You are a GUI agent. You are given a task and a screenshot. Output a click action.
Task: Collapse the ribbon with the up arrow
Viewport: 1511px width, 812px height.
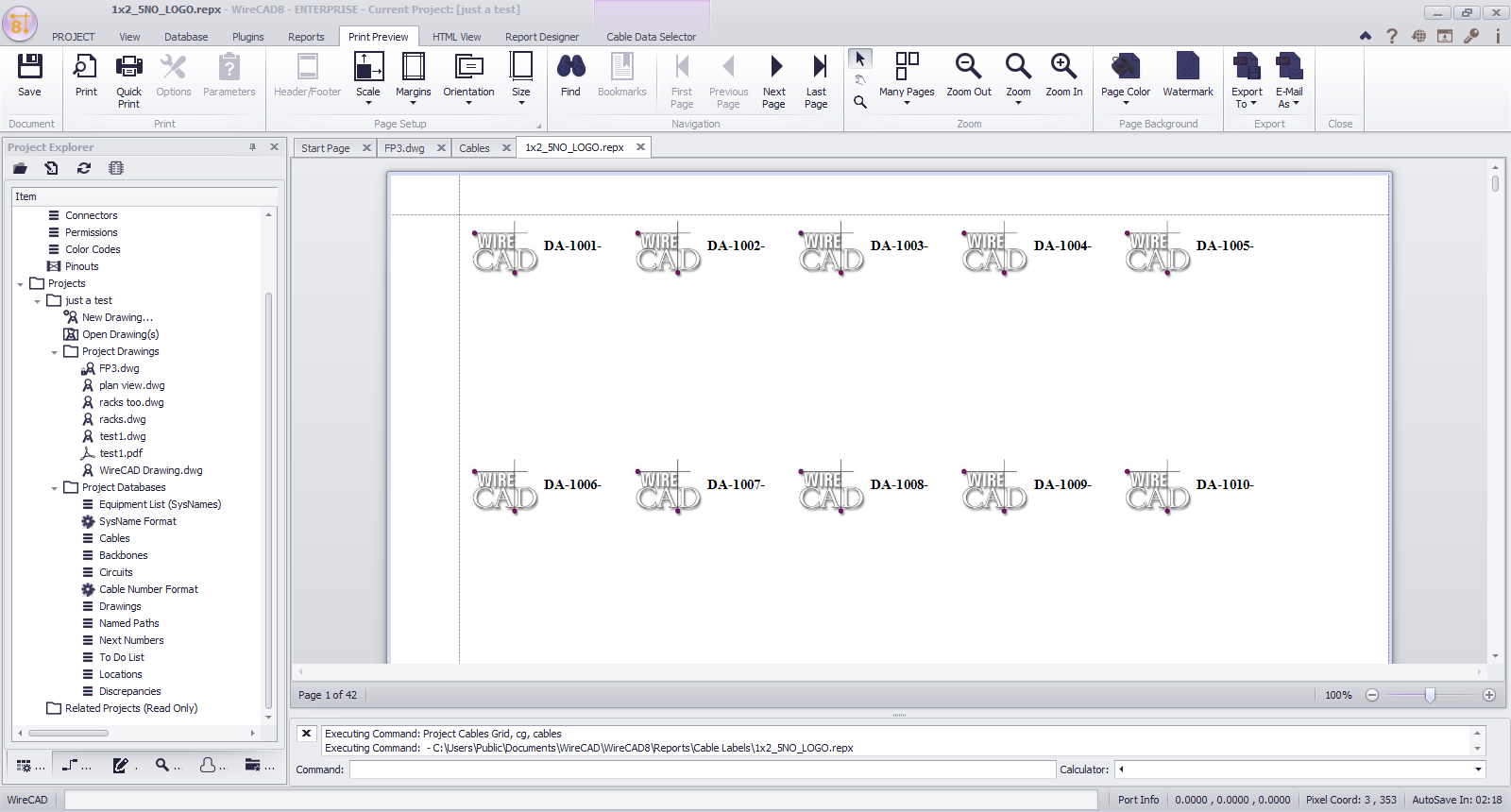tap(1365, 36)
